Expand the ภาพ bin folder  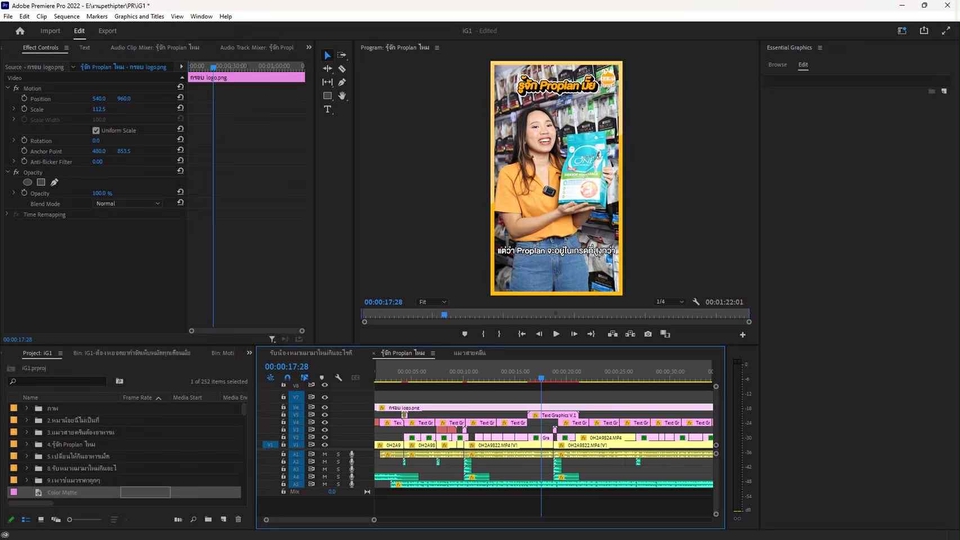click(26, 408)
